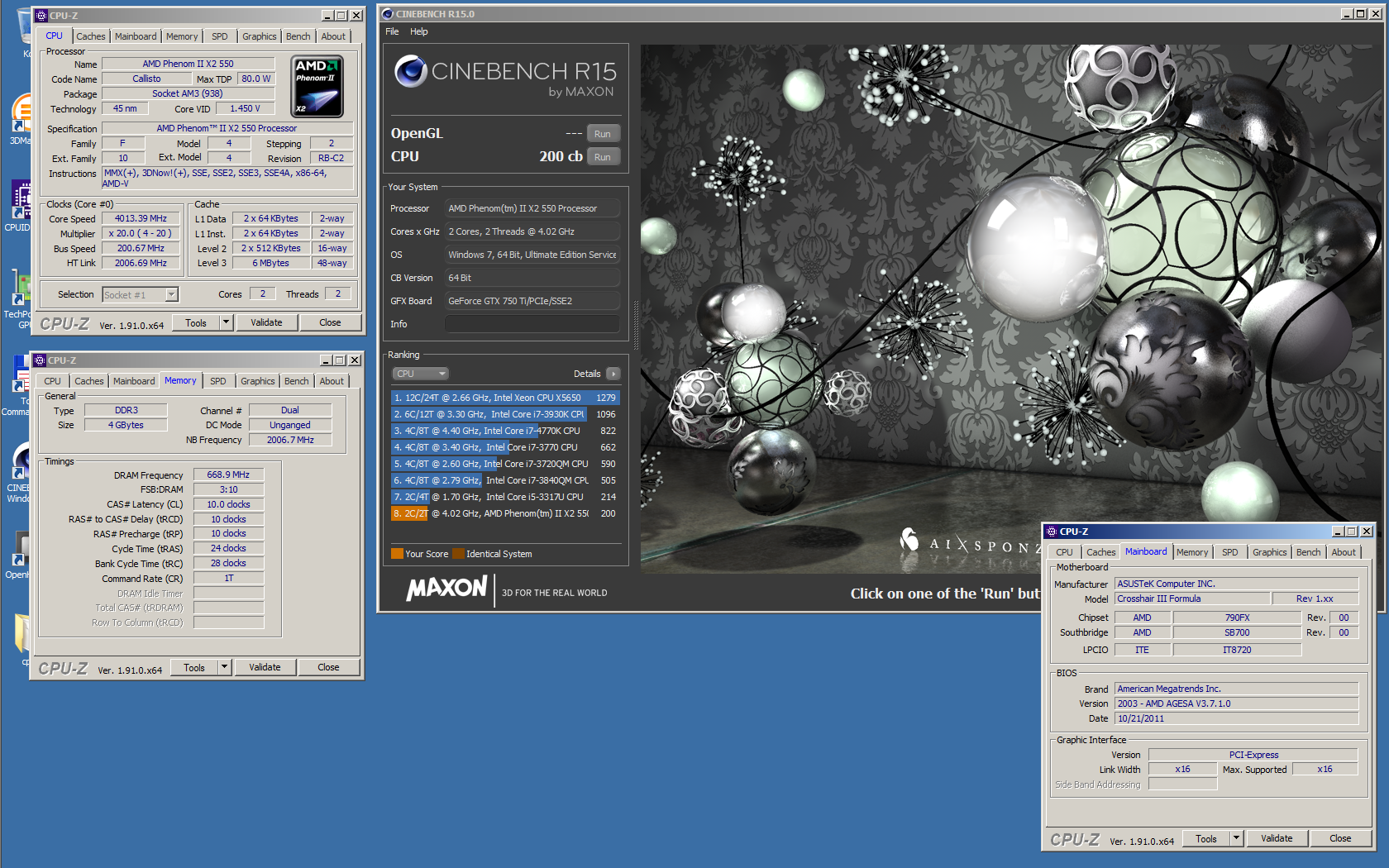1389x868 pixels.
Task: Click the CPU-Z title bar icon in Memory window
Action: [40, 360]
